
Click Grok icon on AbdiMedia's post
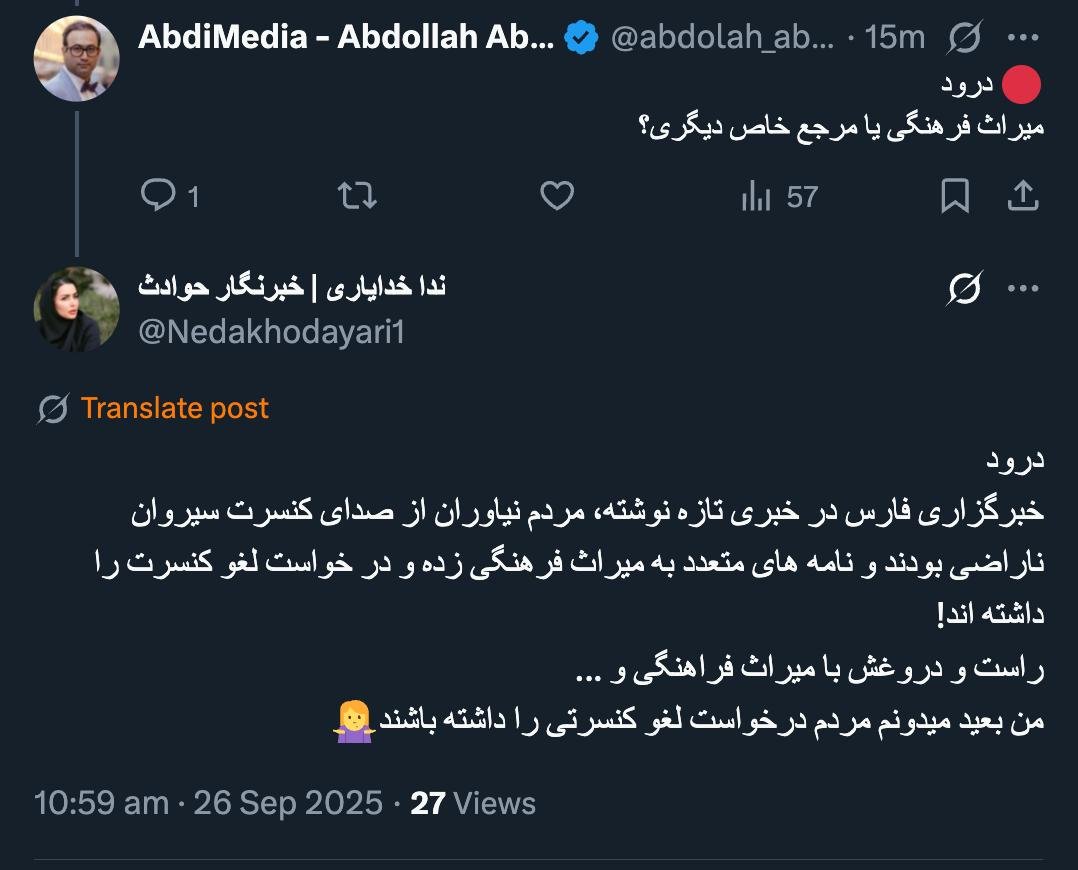pos(963,39)
